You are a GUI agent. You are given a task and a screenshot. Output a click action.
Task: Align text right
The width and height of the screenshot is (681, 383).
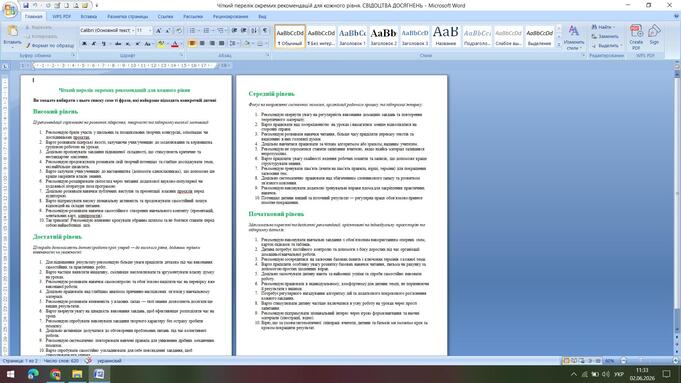[x=212, y=43]
